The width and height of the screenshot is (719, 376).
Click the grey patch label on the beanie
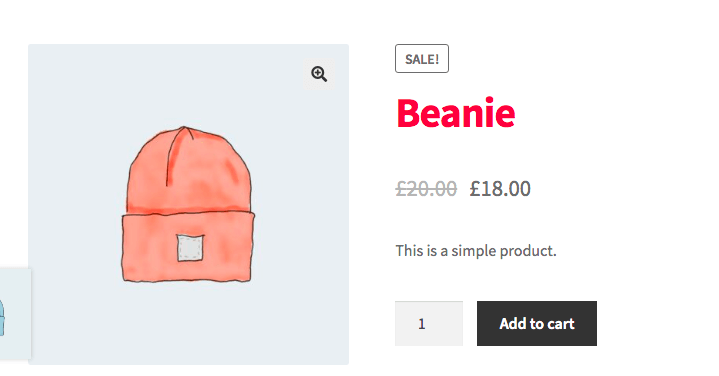click(190, 248)
